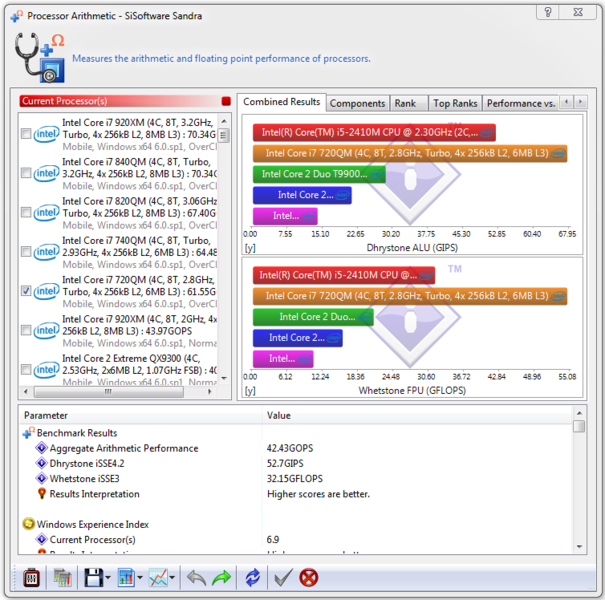Check the Core i7 920XM 2GHz checkbox
This screenshot has width=605, height=600.
coord(26,330)
